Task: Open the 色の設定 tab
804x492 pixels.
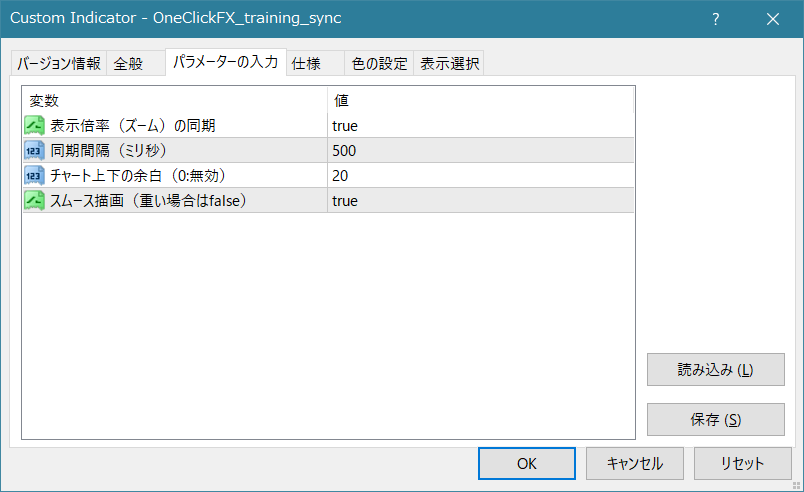Action: pos(379,64)
